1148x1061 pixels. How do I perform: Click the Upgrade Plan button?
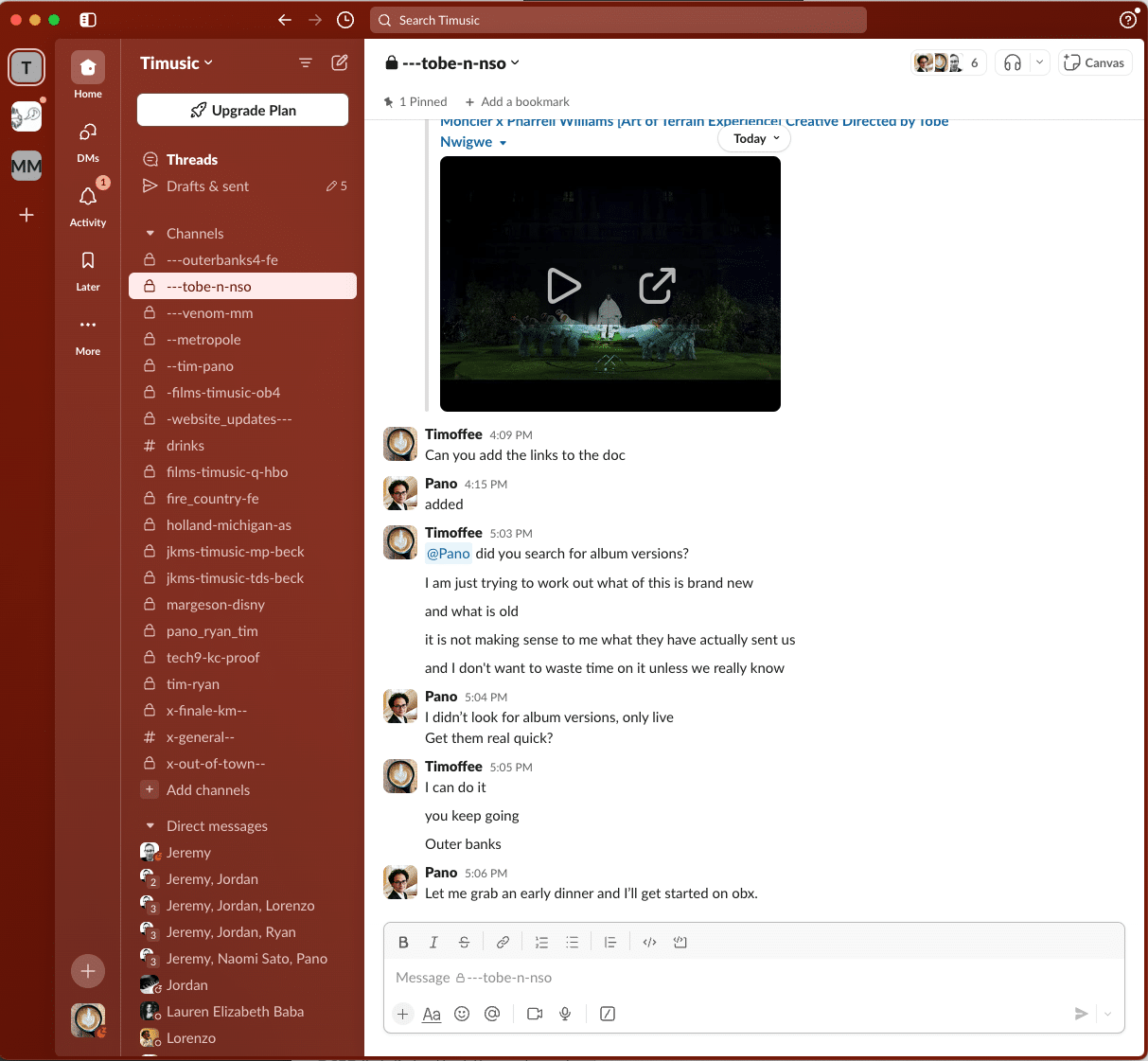click(x=242, y=110)
